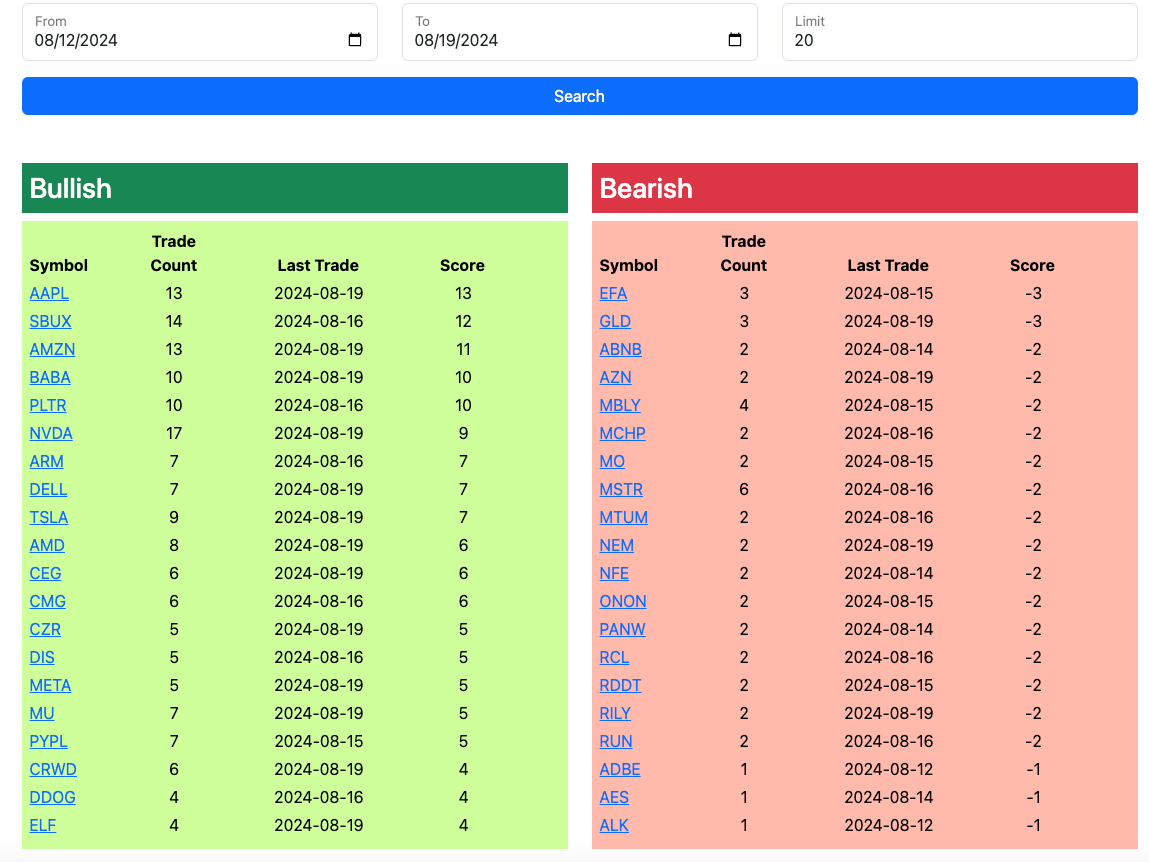Open the RCL symbol link
The height and width of the screenshot is (862, 1149).
pos(614,657)
